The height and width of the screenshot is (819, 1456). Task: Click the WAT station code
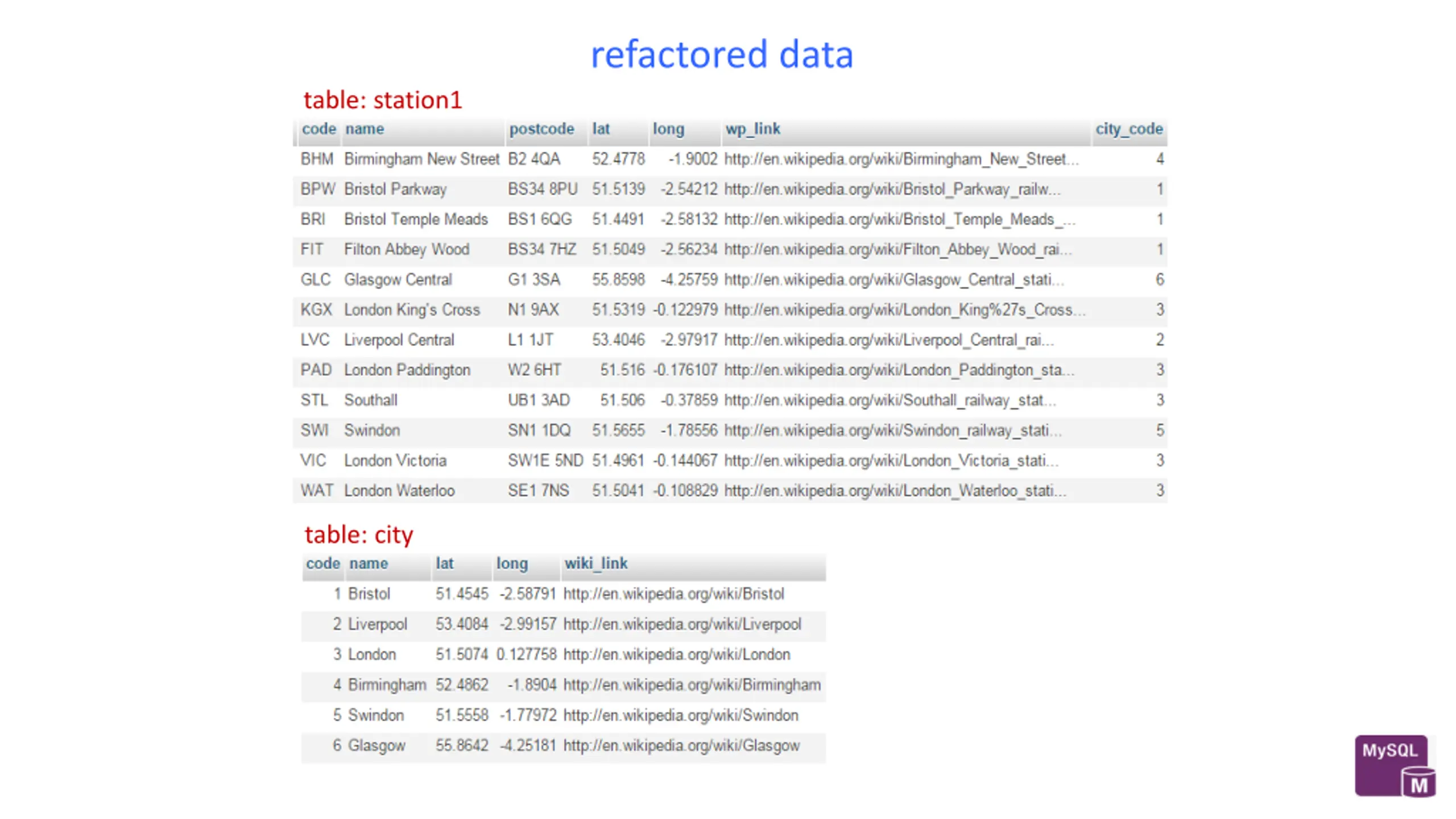pos(317,490)
